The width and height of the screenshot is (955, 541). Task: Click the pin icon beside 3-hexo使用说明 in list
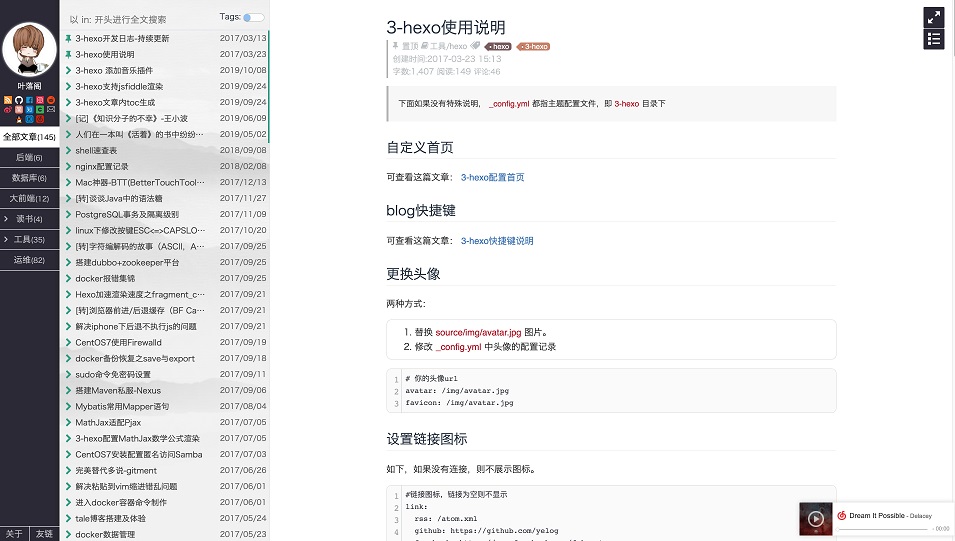coord(68,54)
